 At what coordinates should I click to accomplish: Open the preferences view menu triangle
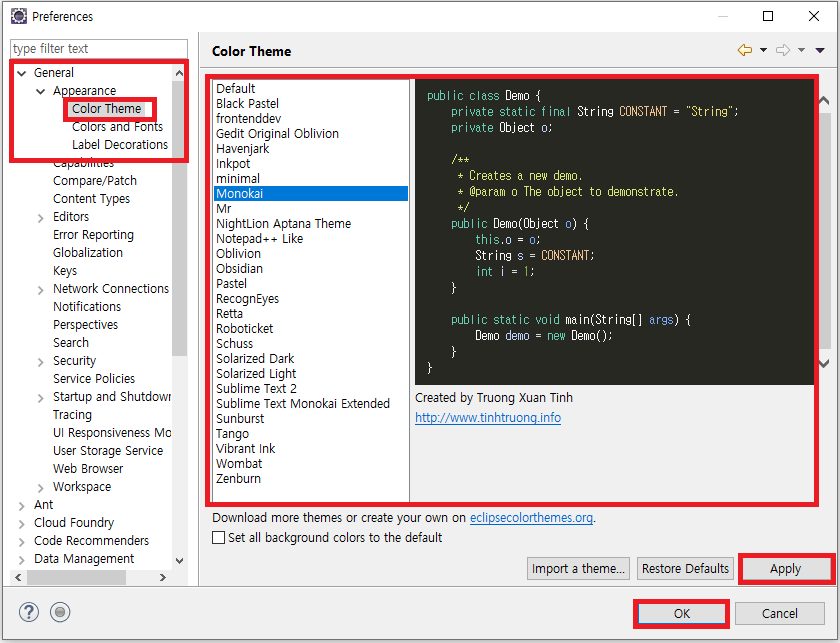coord(820,50)
